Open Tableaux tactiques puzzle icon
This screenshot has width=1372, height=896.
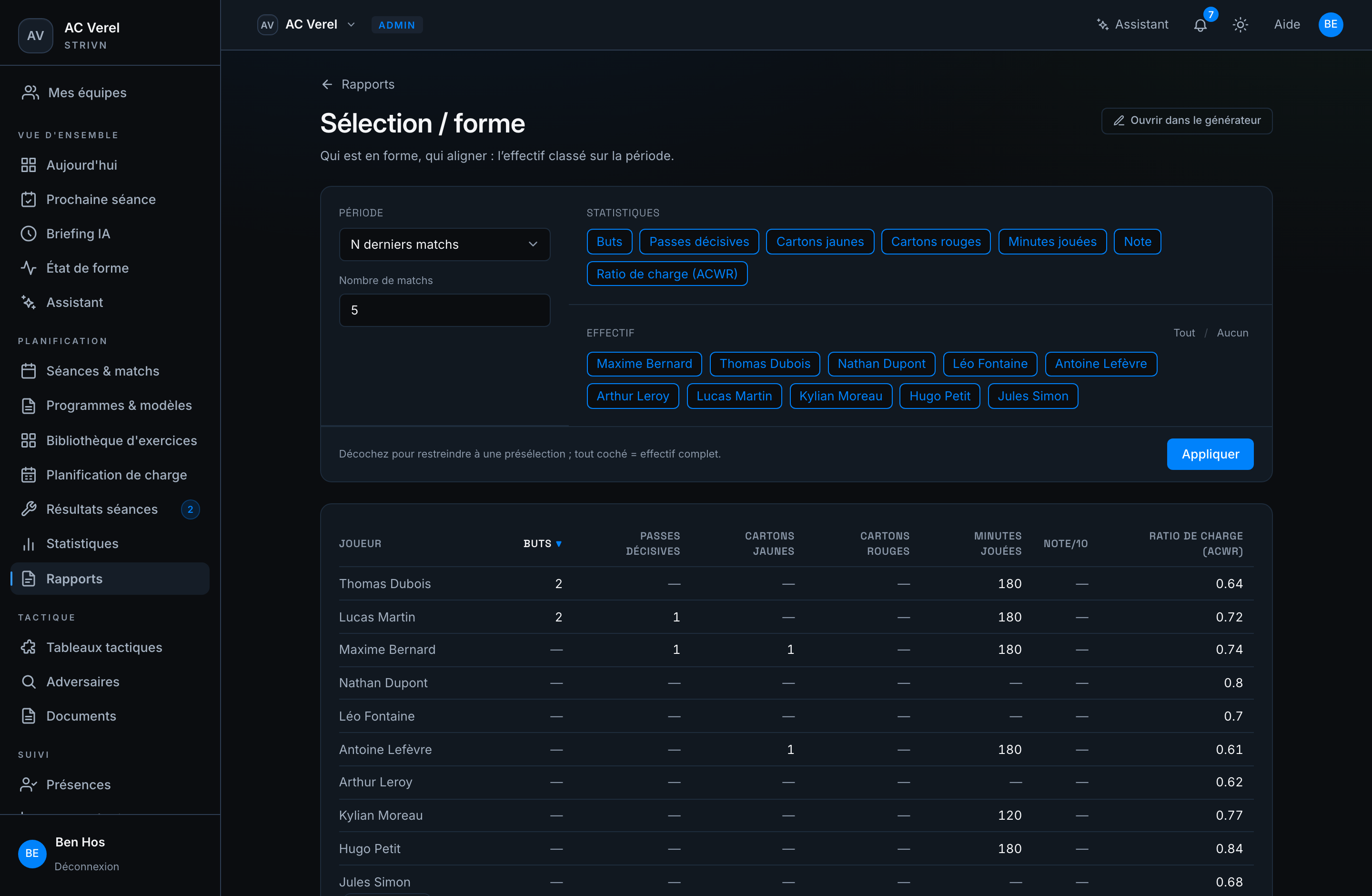pos(28,648)
